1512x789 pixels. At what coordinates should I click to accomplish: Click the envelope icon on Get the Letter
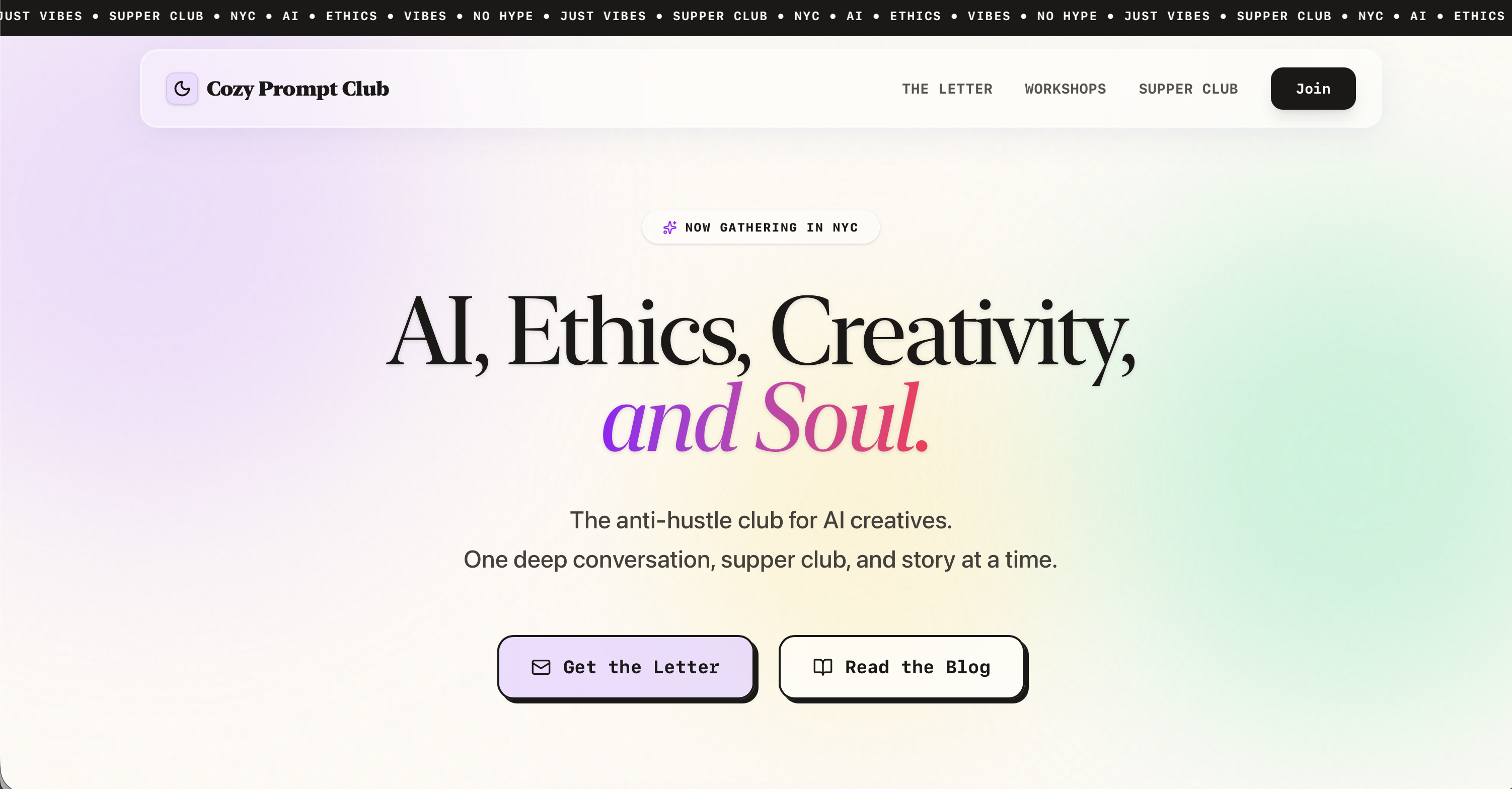pos(541,668)
